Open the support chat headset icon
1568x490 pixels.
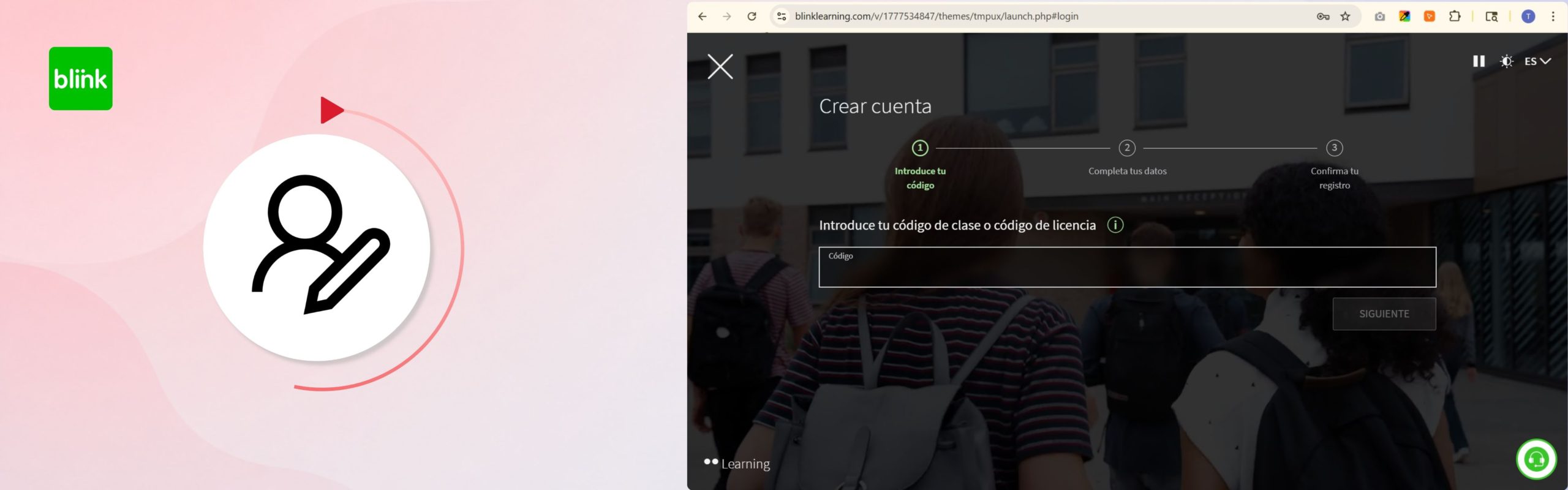point(1536,459)
